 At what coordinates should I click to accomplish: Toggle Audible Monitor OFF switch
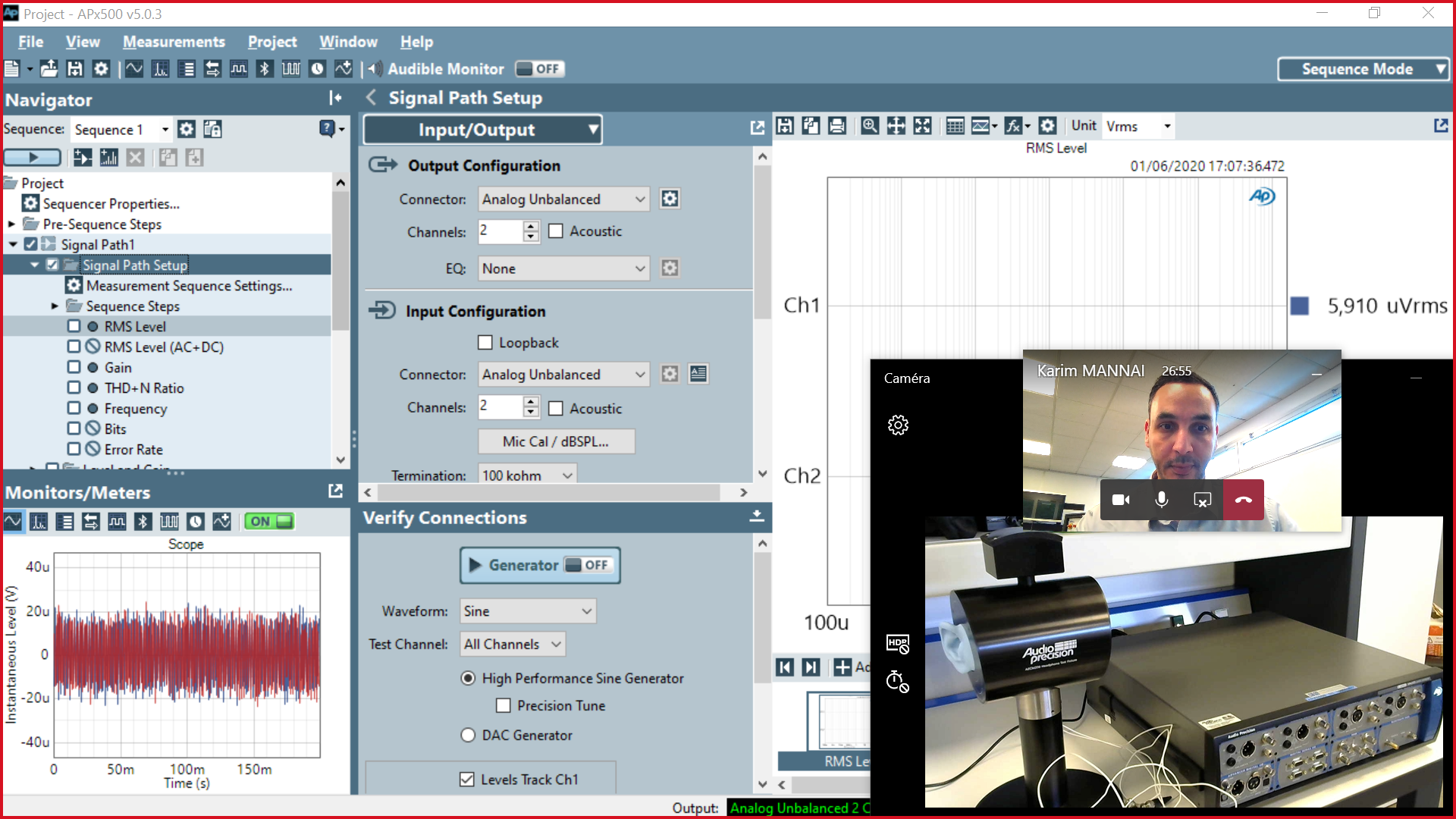[539, 69]
